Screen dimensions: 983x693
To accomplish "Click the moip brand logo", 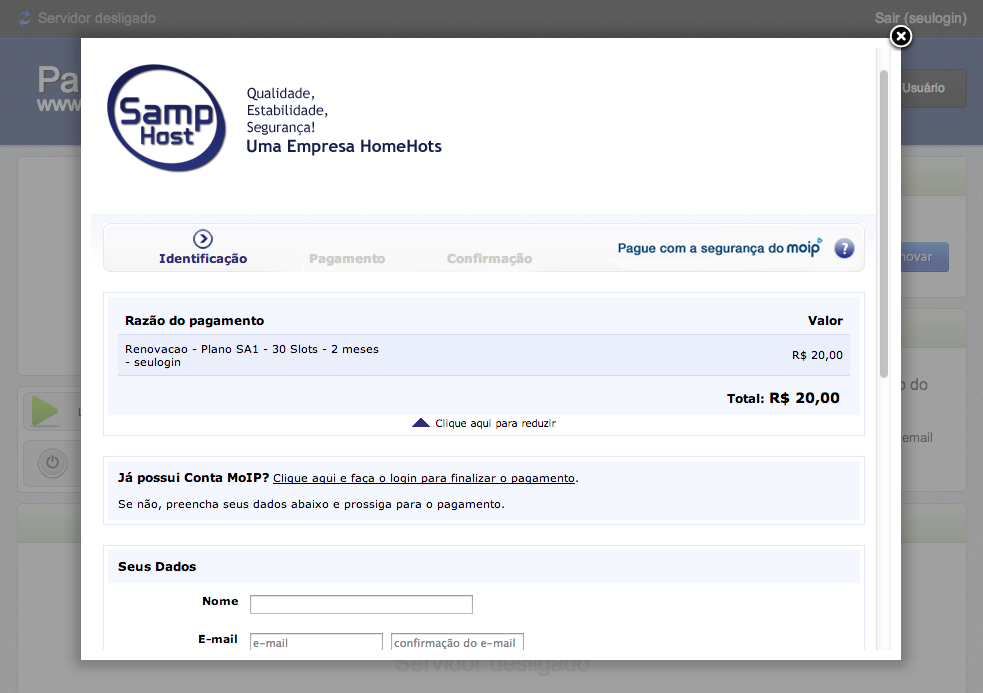I will coord(804,247).
